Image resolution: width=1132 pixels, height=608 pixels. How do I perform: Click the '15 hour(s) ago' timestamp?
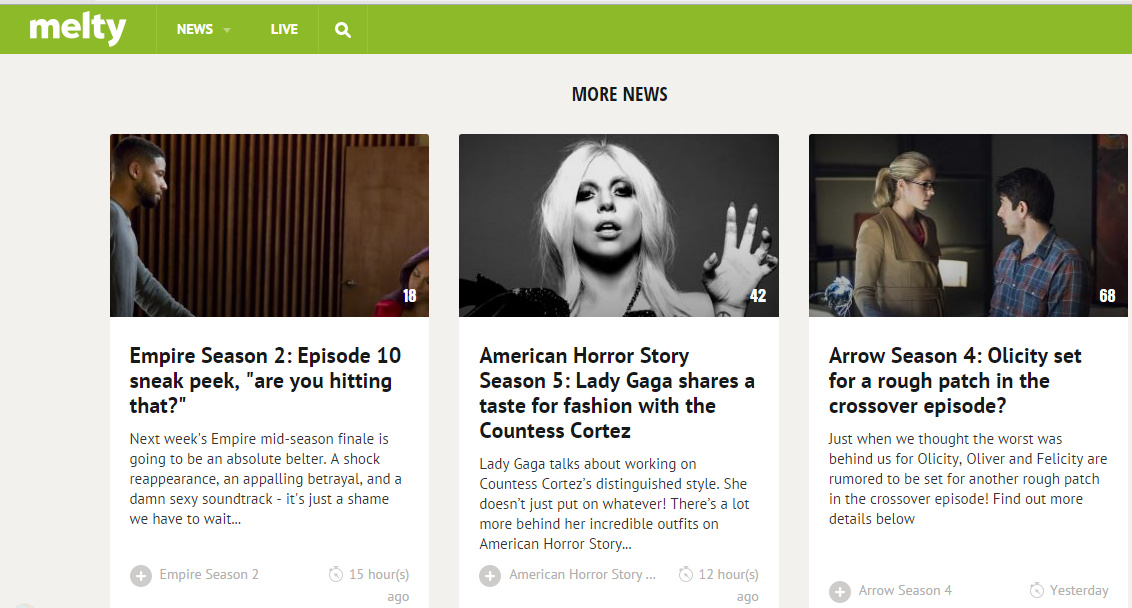[x=379, y=585]
